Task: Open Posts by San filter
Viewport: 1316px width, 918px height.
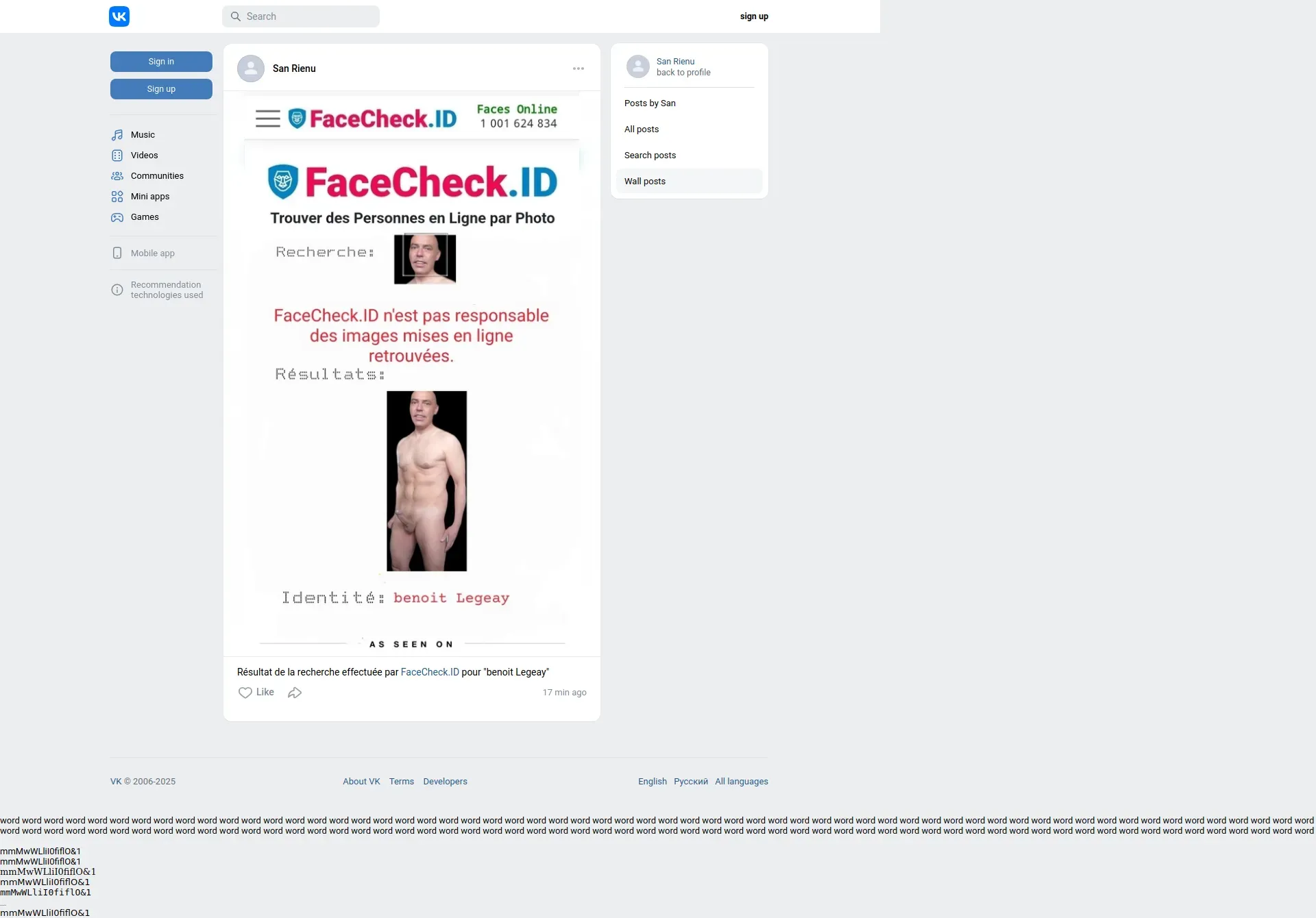Action: [x=650, y=103]
